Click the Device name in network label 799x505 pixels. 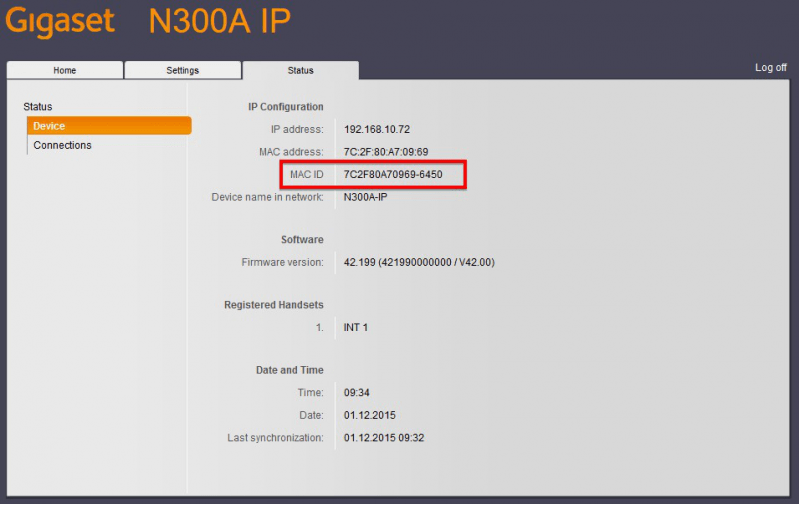pyautogui.click(x=268, y=197)
